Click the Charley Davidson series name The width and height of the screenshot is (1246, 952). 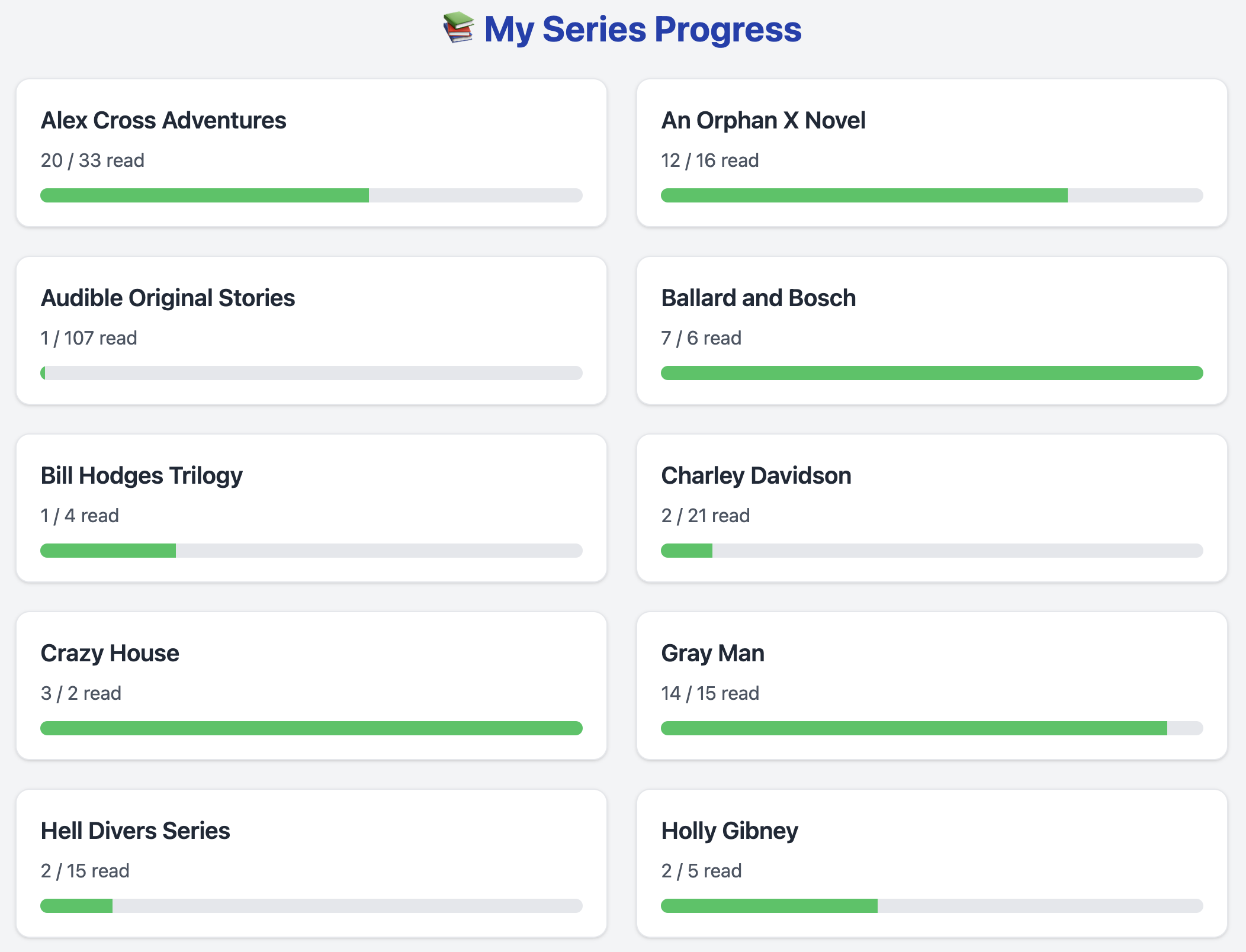click(x=756, y=475)
